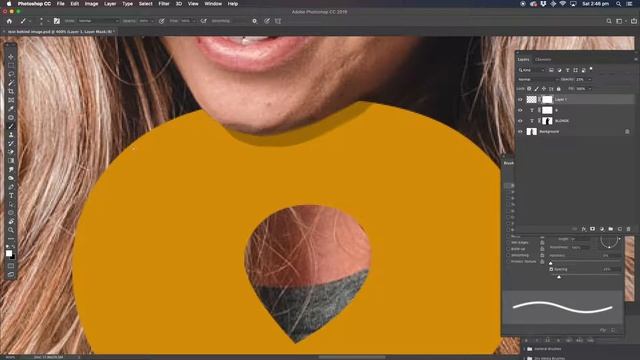Screen dimensions: 640x360
Task: Open smoothing options gear icon
Action: click(254, 21)
